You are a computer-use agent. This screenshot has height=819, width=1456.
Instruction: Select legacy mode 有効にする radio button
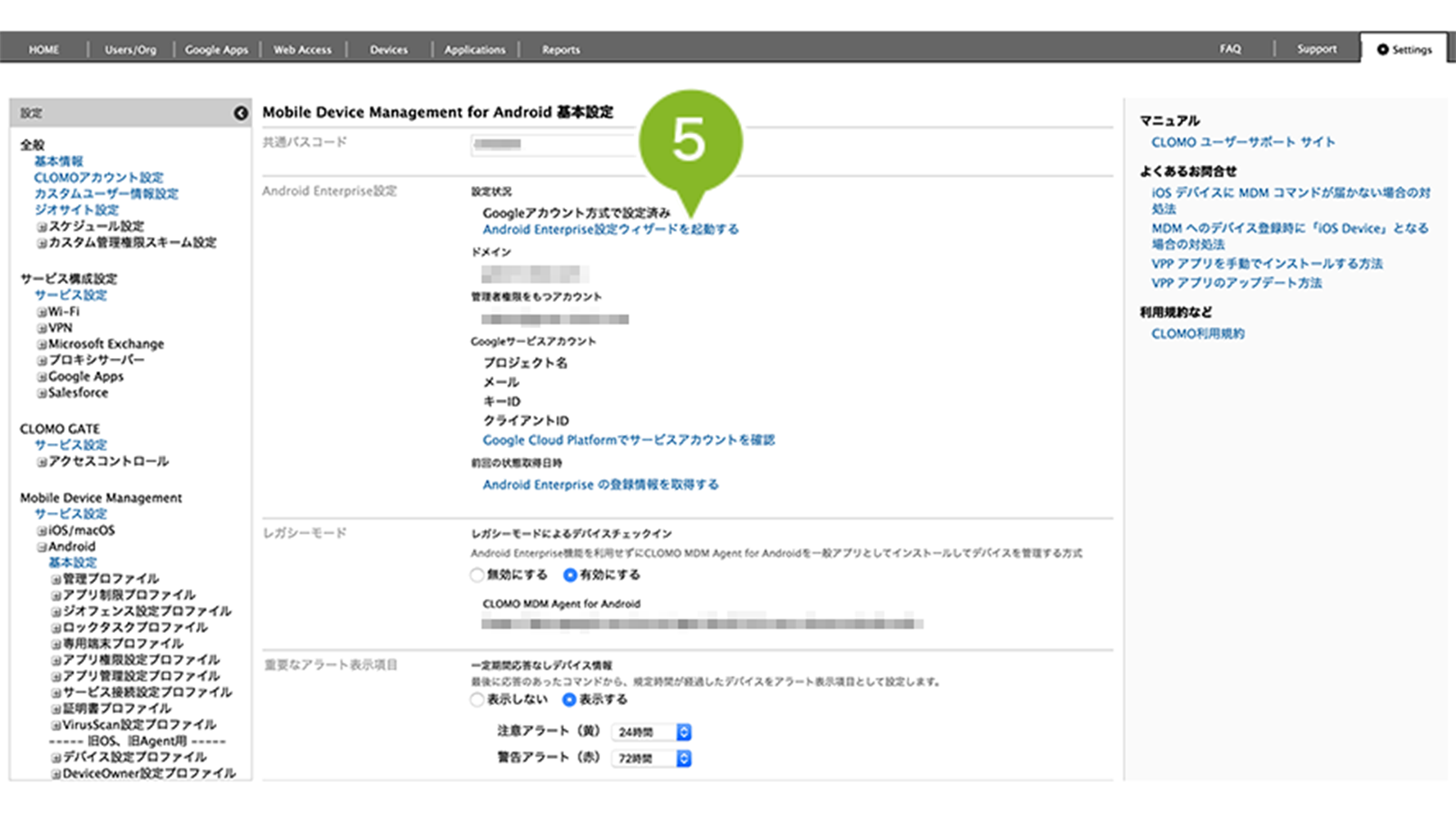coord(570,575)
